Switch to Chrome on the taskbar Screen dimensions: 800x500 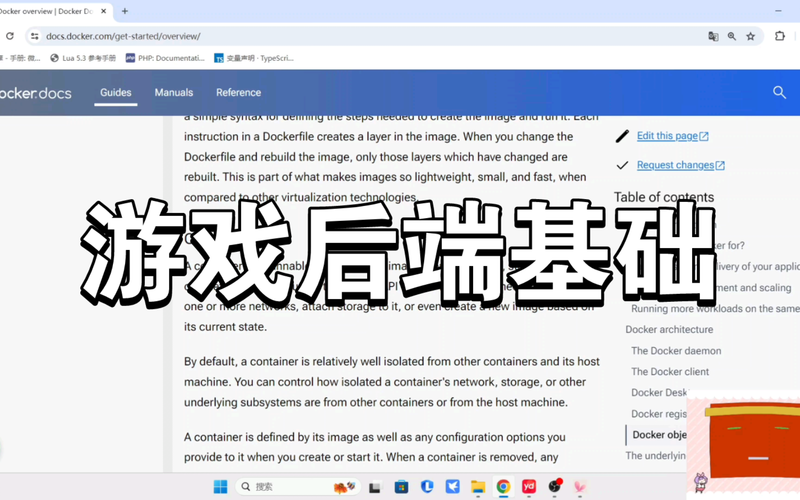click(x=503, y=487)
